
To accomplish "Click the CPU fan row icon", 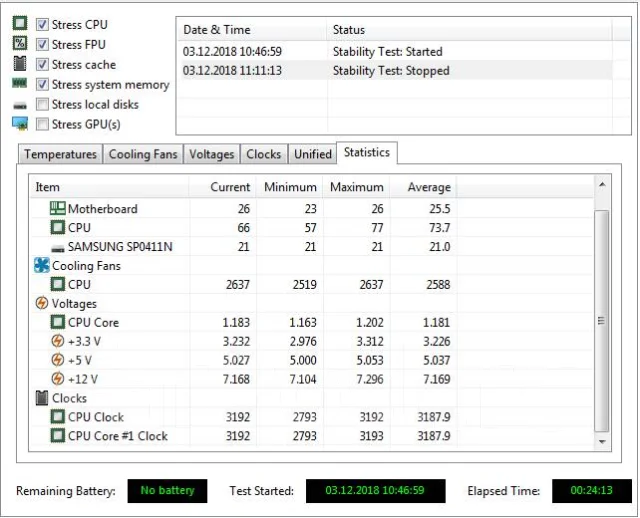I will 58,284.
